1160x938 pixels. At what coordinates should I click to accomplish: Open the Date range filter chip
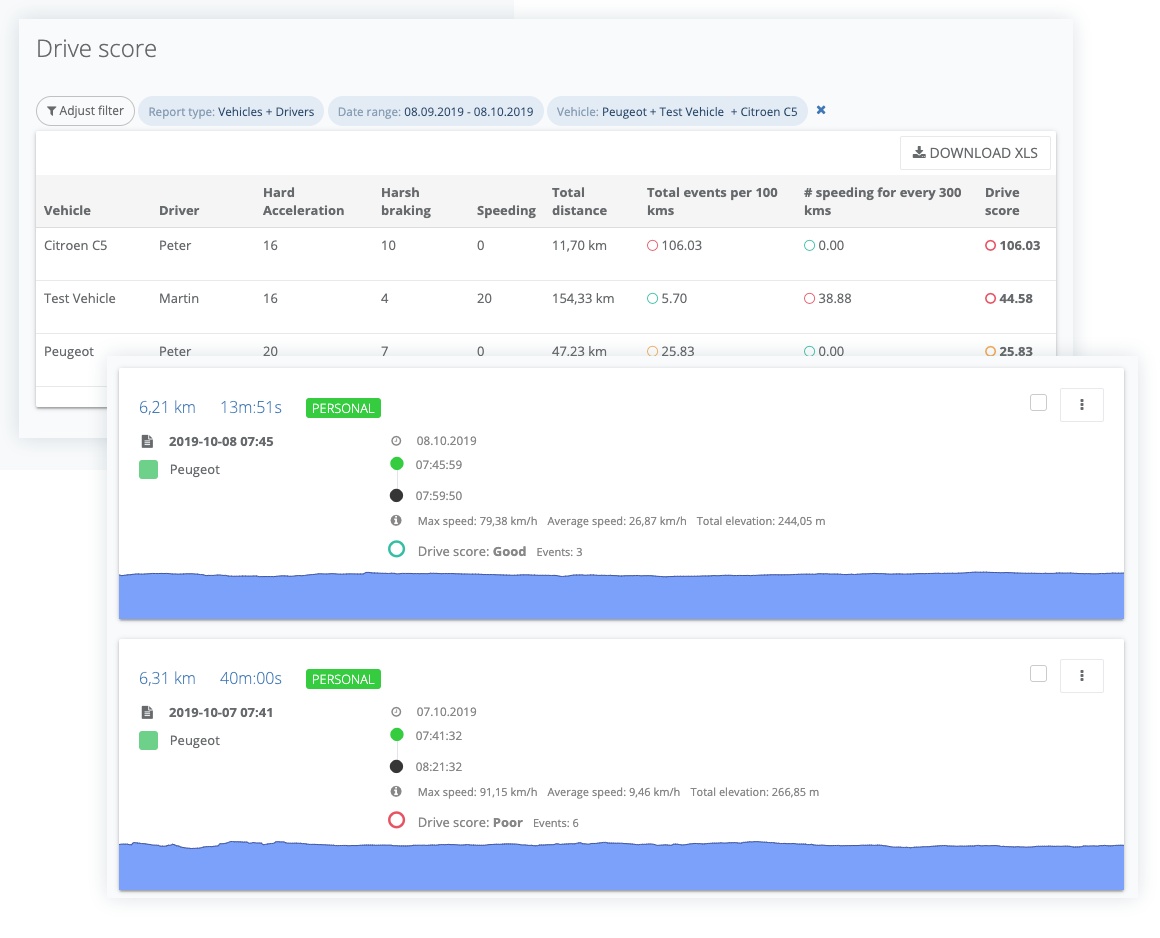[435, 111]
